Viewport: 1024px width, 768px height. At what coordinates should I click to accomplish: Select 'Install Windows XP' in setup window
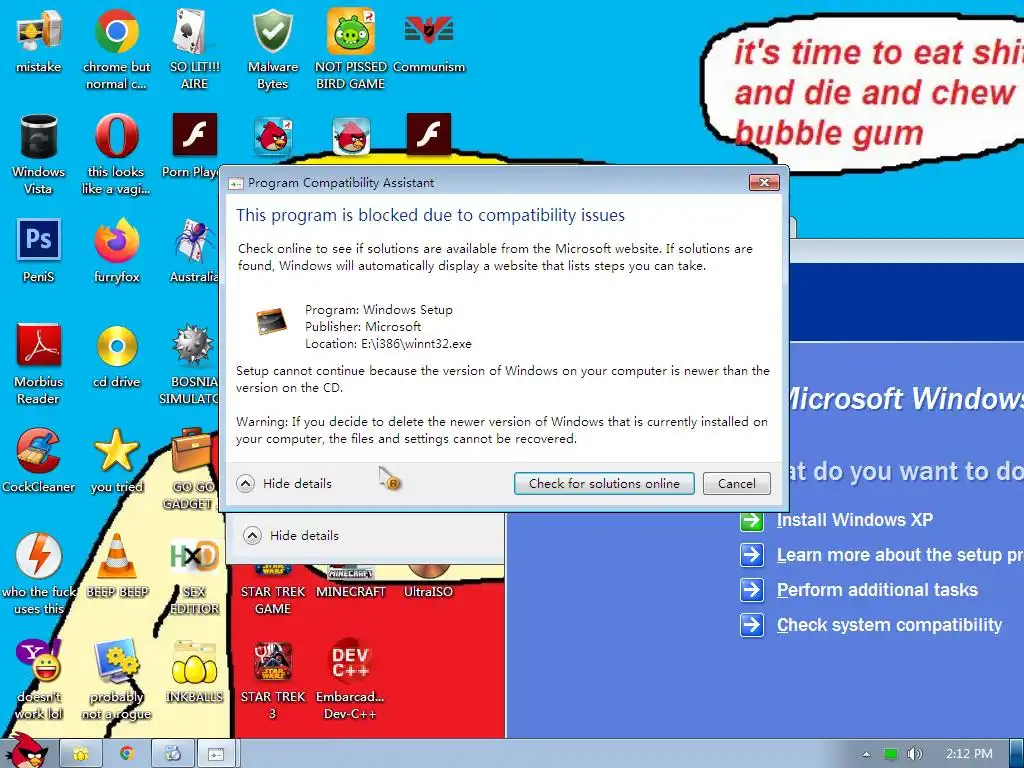click(x=855, y=520)
